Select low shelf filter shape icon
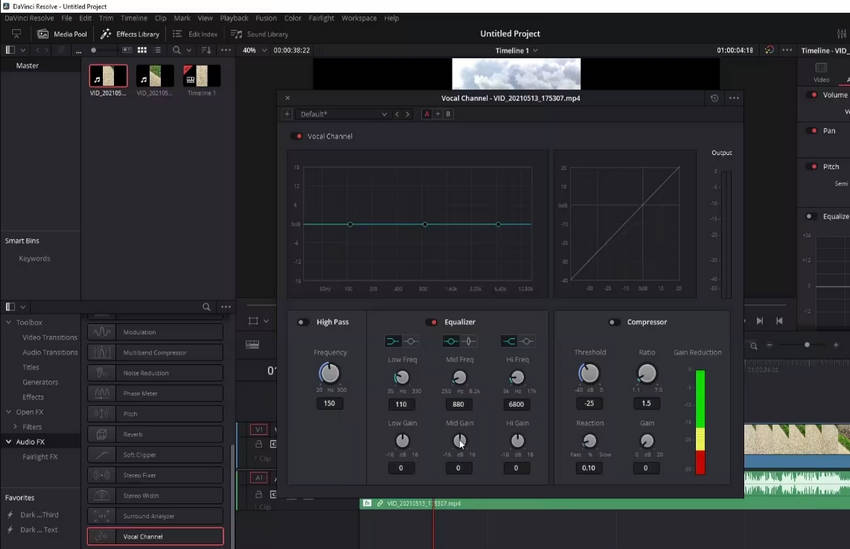Screen dimensions: 850x549 [392, 341]
